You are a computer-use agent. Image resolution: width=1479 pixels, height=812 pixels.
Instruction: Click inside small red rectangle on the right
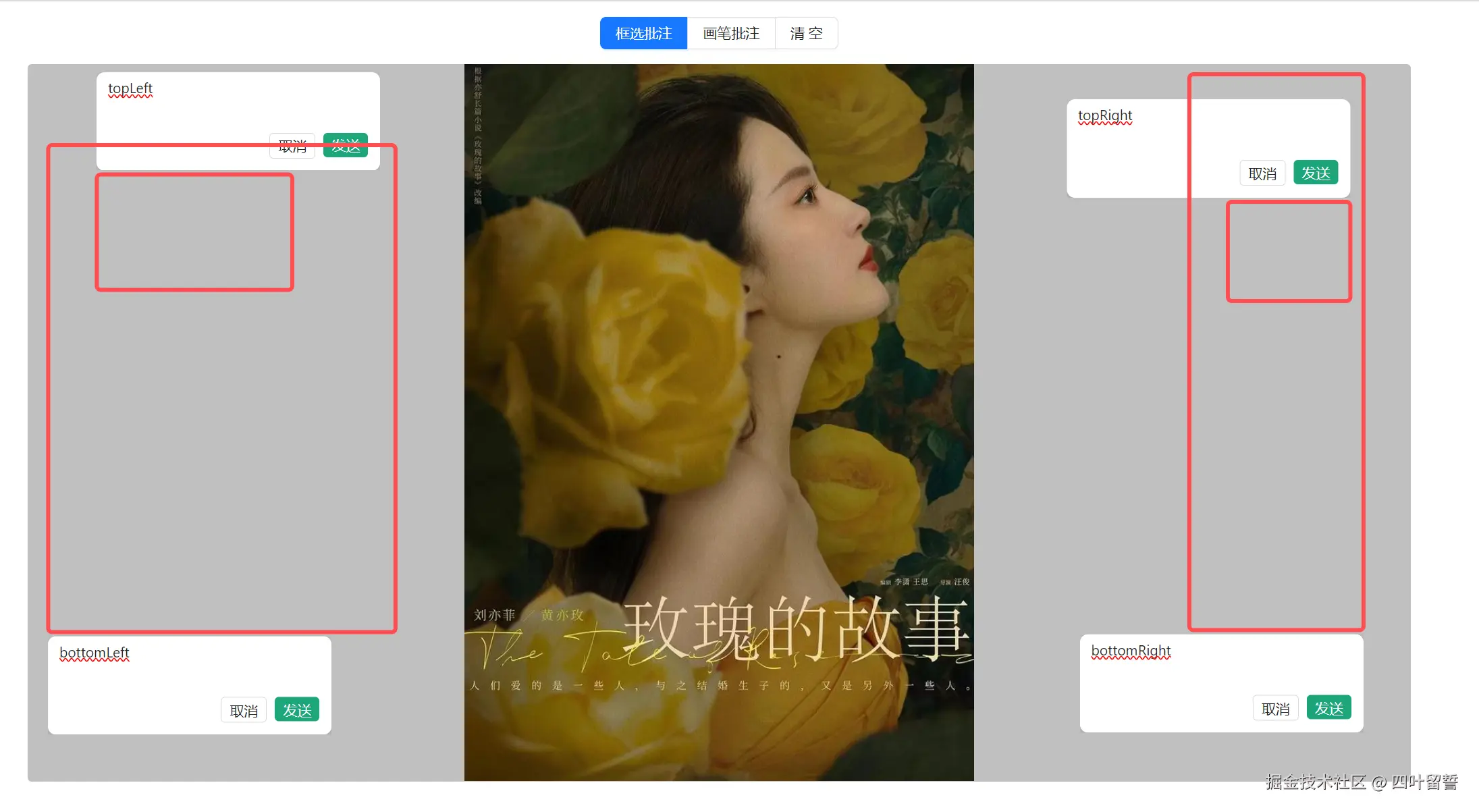coord(1288,251)
